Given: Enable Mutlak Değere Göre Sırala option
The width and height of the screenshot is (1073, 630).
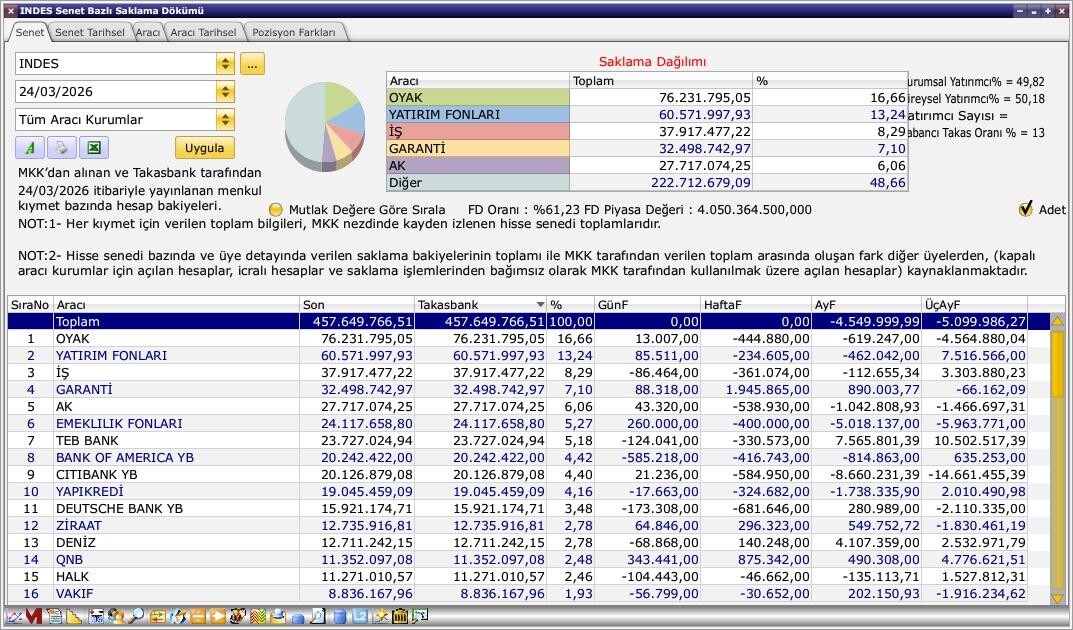Looking at the screenshot, I should click(276, 210).
